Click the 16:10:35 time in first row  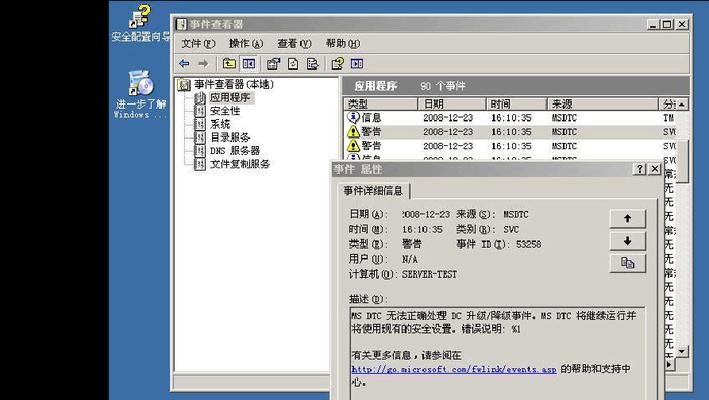pos(511,118)
